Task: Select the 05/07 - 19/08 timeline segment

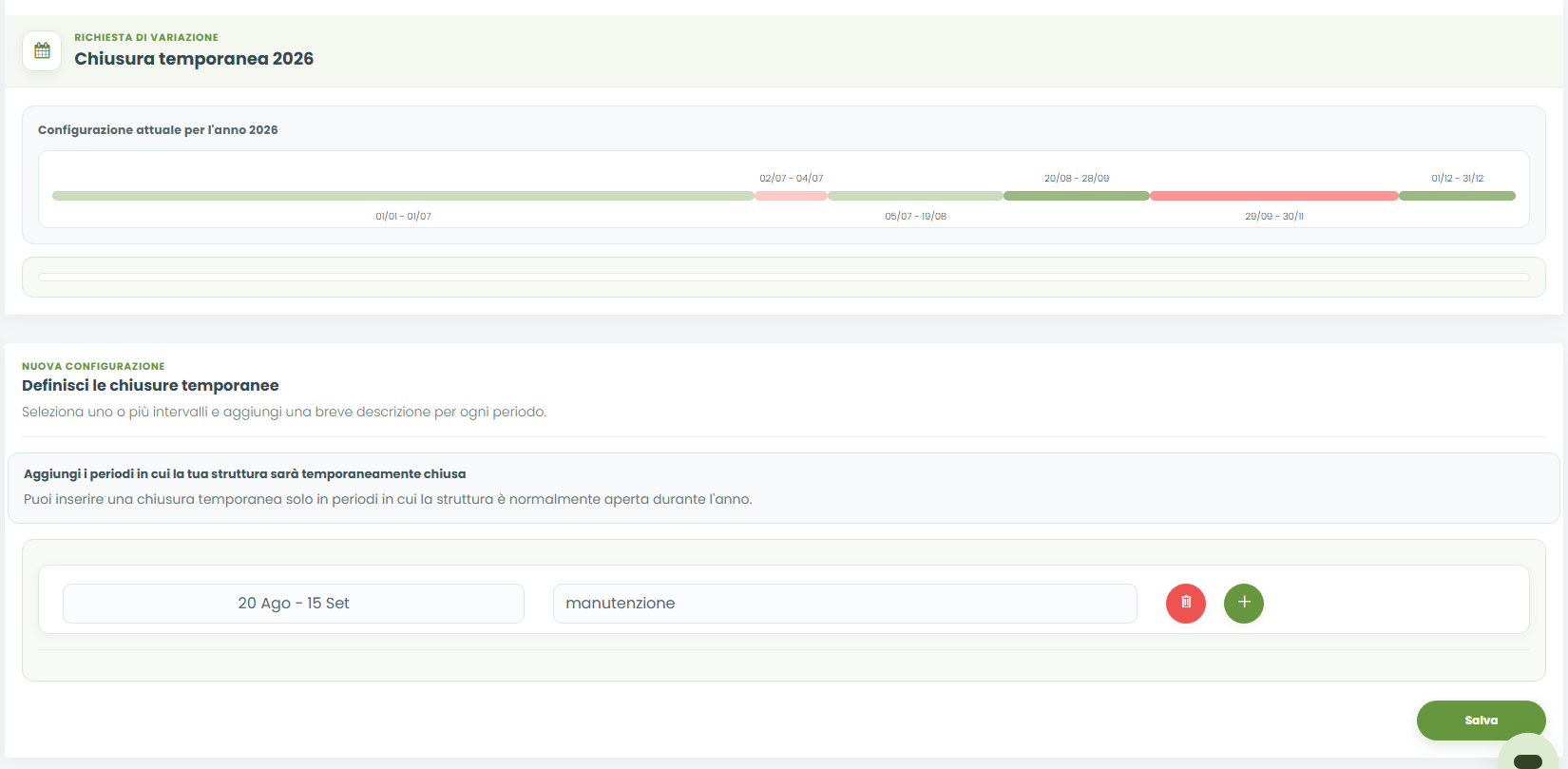Action: (915, 196)
